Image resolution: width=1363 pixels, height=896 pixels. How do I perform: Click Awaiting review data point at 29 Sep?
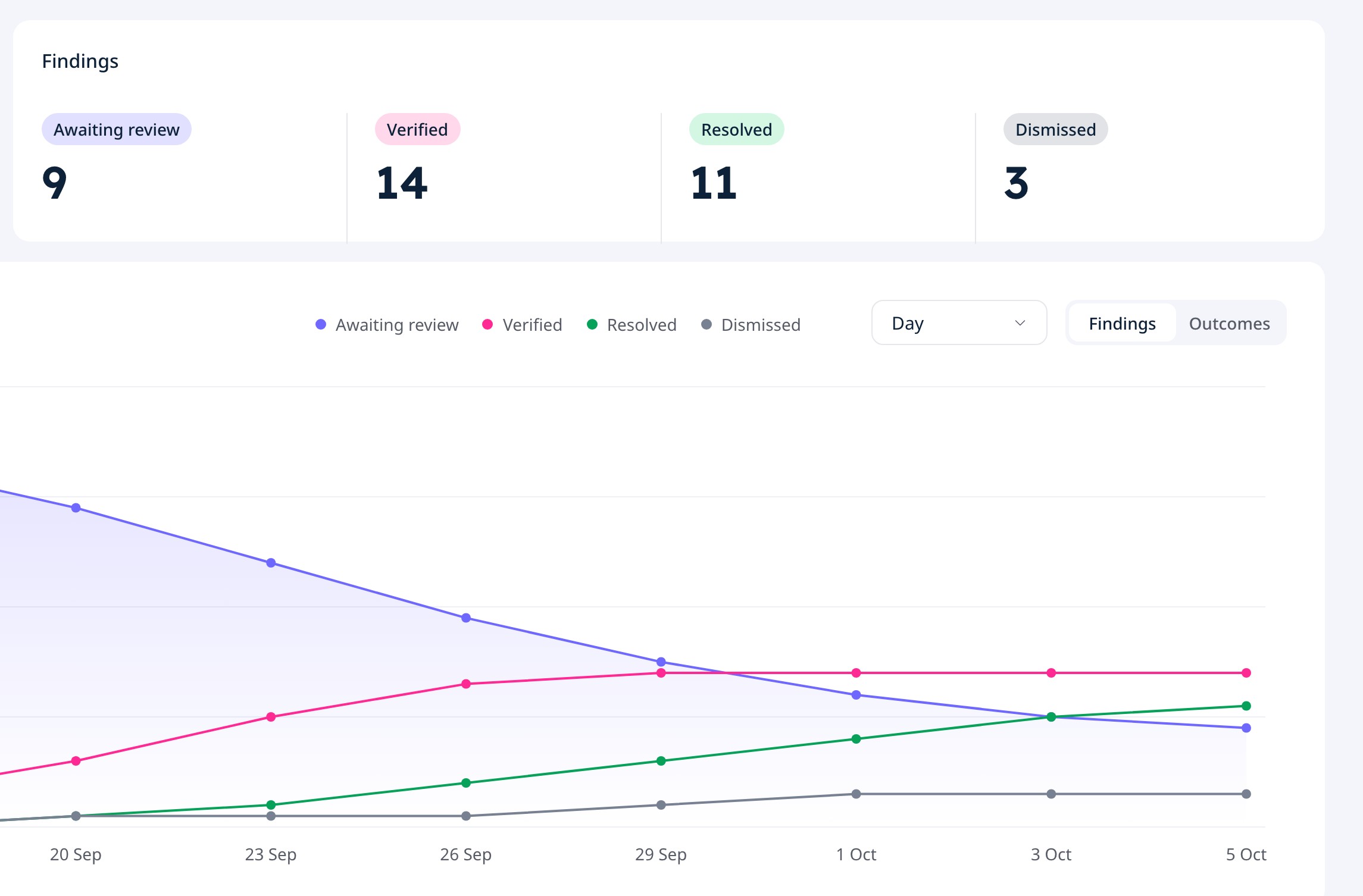(661, 662)
